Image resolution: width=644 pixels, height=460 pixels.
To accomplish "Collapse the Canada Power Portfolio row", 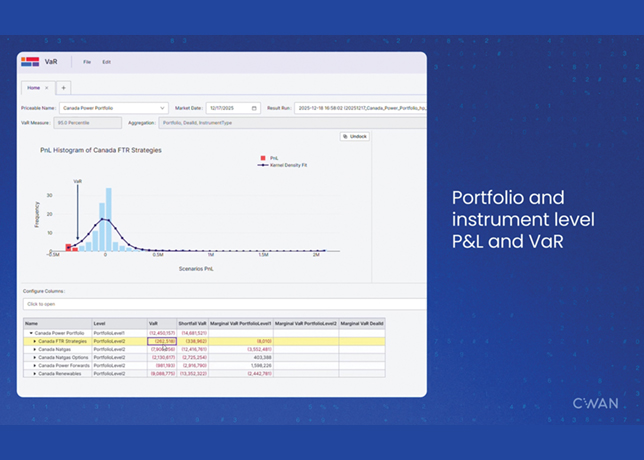I will point(28,332).
